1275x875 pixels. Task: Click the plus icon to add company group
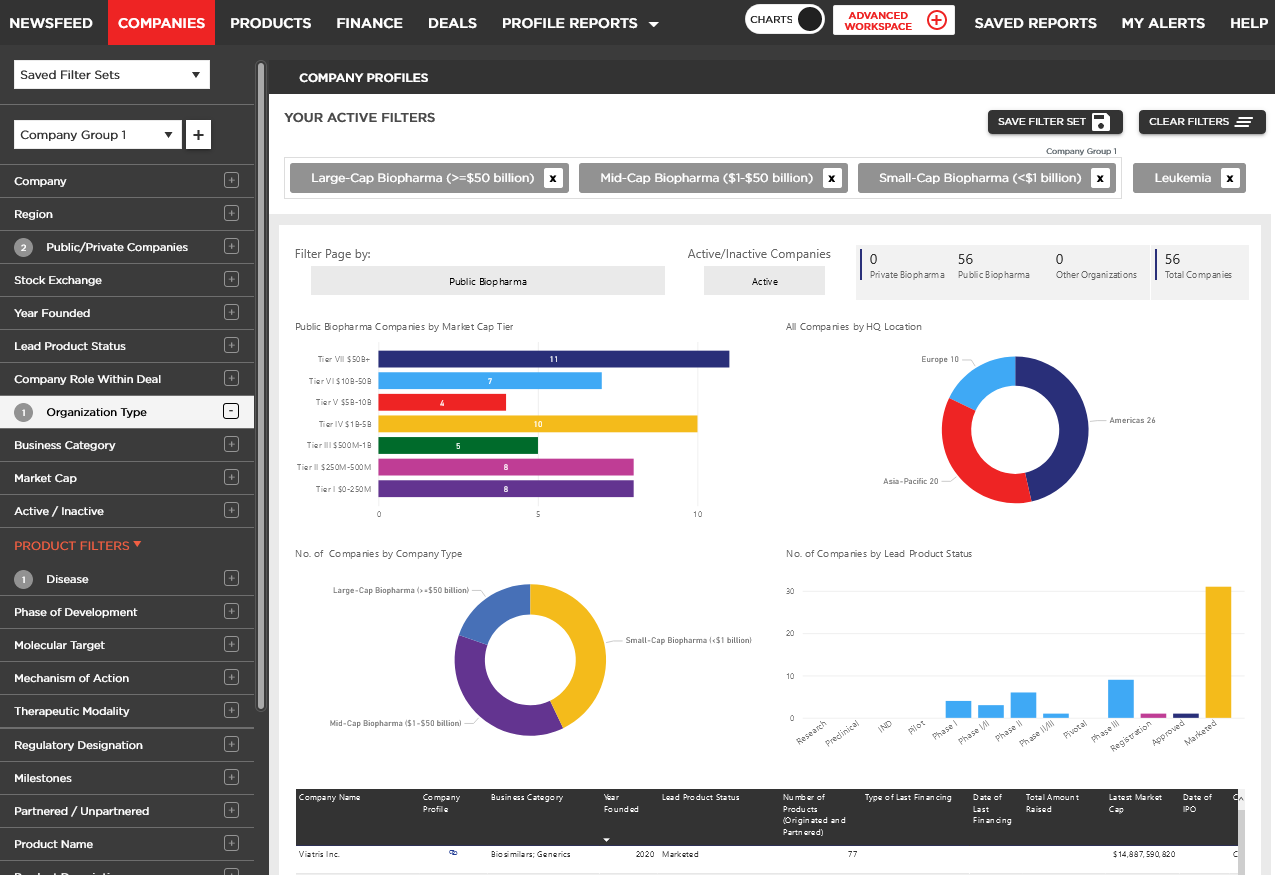pos(198,135)
